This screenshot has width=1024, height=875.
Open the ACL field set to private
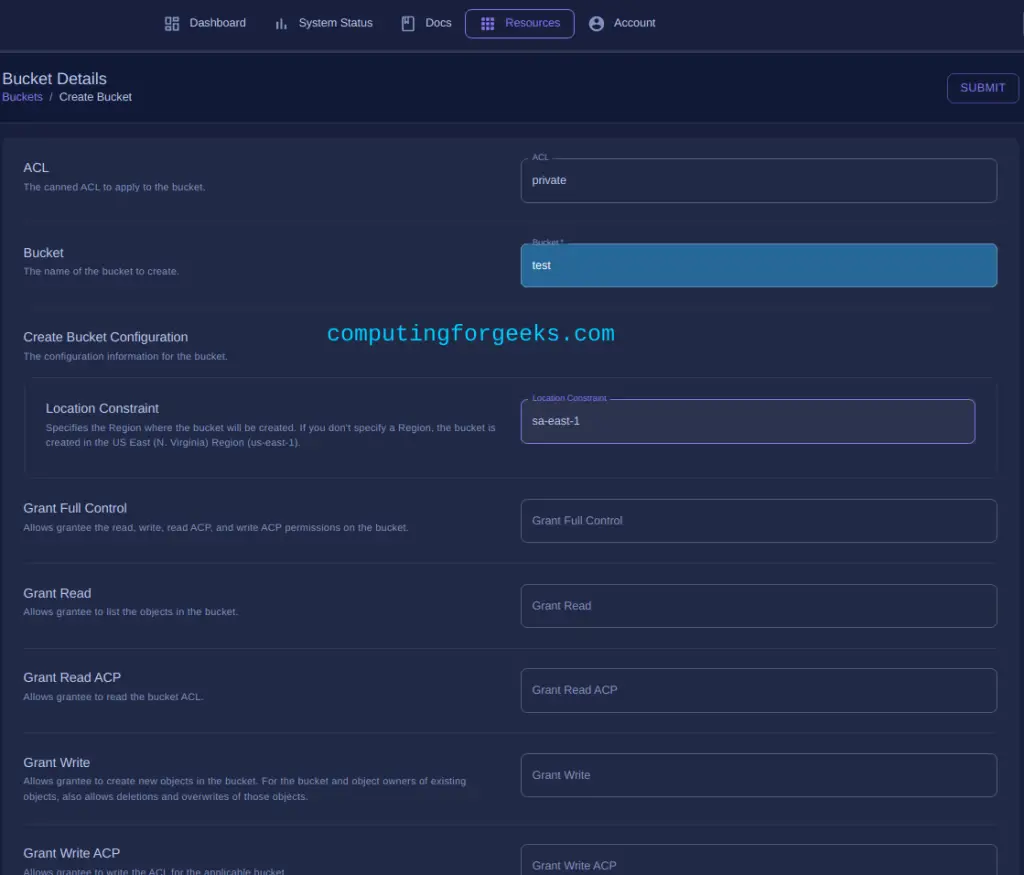click(758, 180)
